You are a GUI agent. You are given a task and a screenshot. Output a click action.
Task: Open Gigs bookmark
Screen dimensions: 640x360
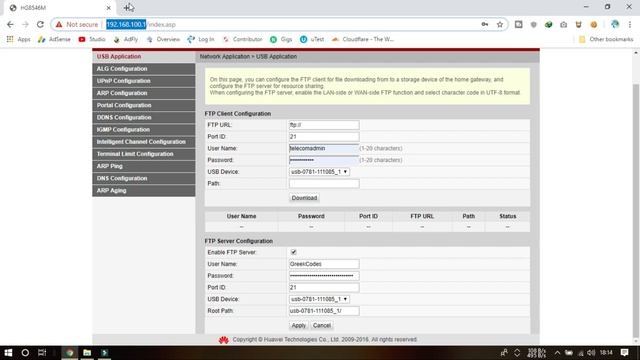[x=281, y=39]
